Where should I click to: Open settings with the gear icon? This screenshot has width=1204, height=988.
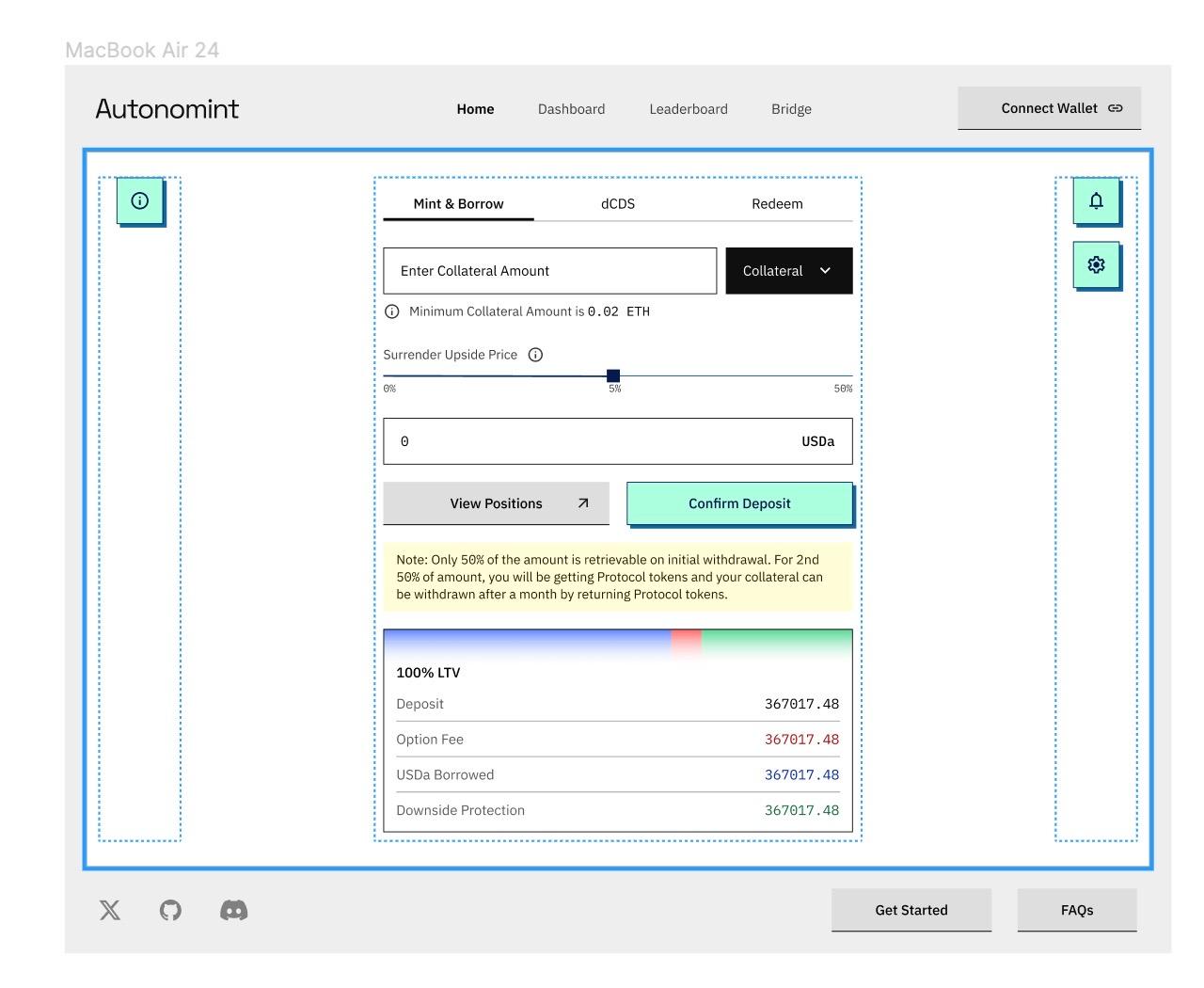[x=1096, y=264]
